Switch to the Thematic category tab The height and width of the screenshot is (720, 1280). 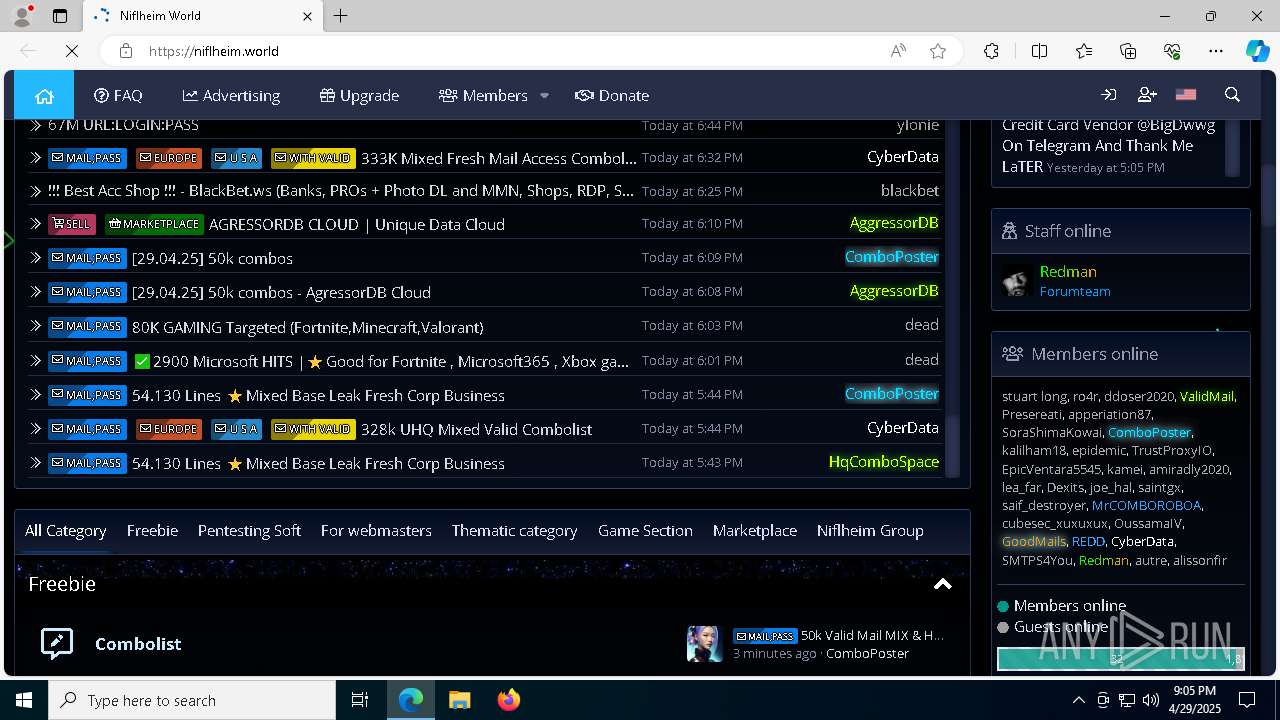pyautogui.click(x=514, y=531)
